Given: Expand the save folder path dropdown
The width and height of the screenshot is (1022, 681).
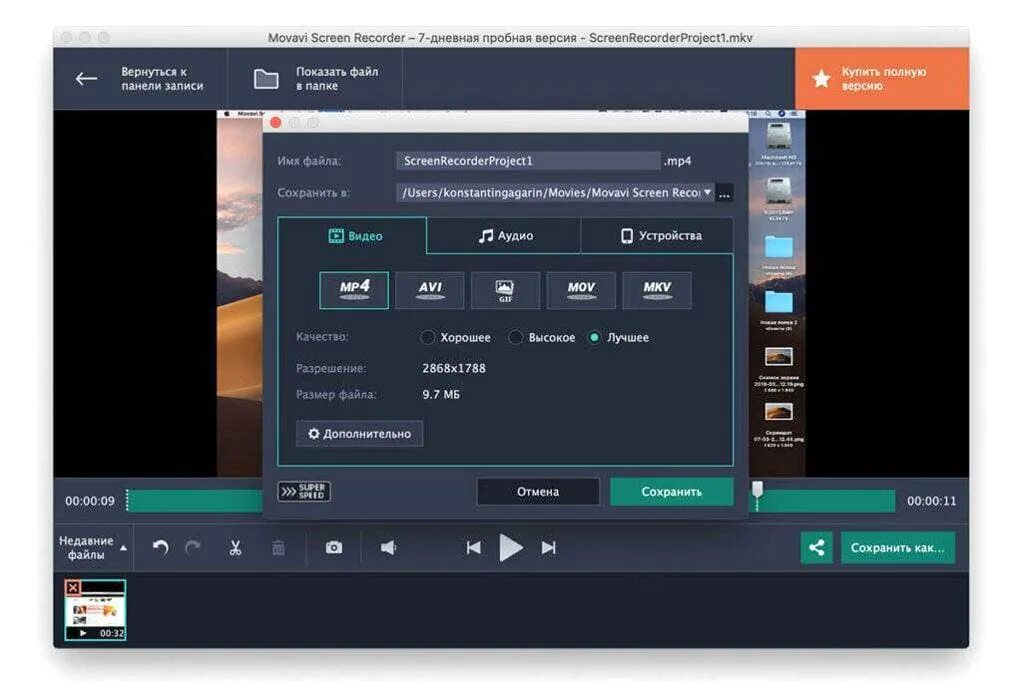Looking at the screenshot, I should pos(707,192).
